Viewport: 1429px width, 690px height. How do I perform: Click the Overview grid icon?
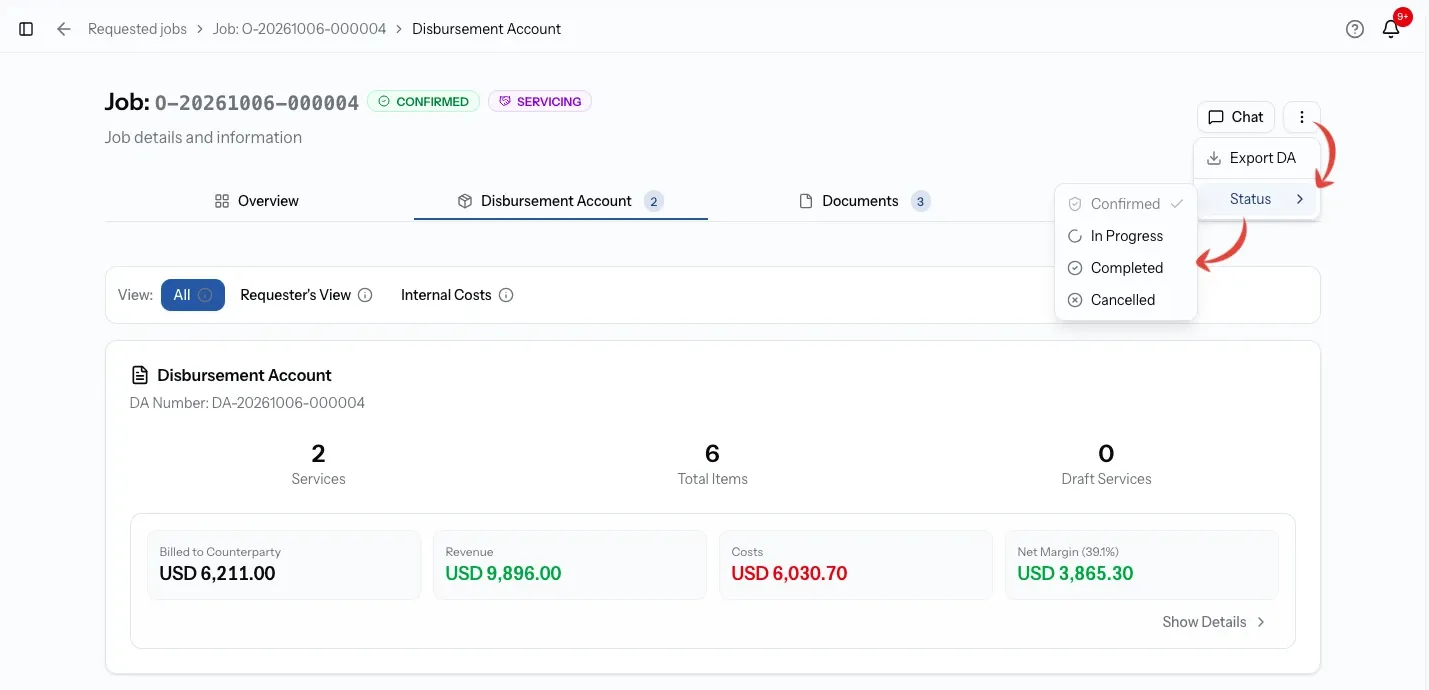click(x=222, y=201)
